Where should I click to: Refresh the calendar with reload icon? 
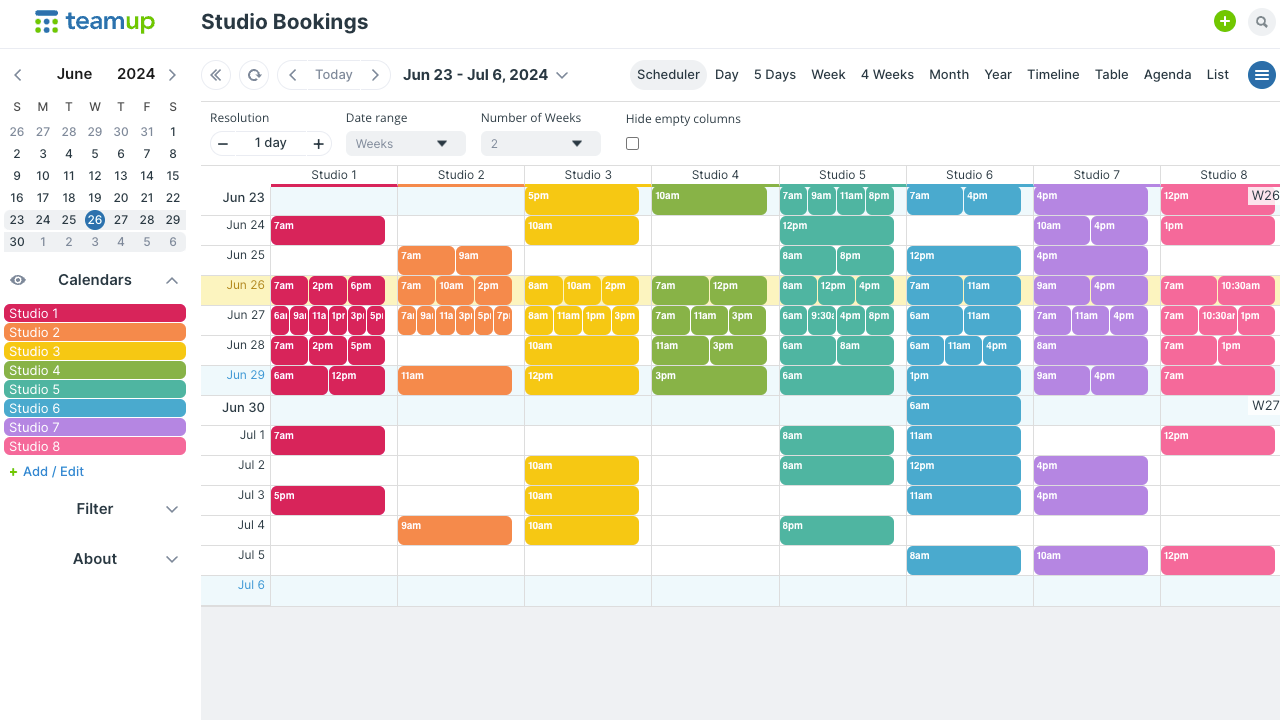pos(254,75)
